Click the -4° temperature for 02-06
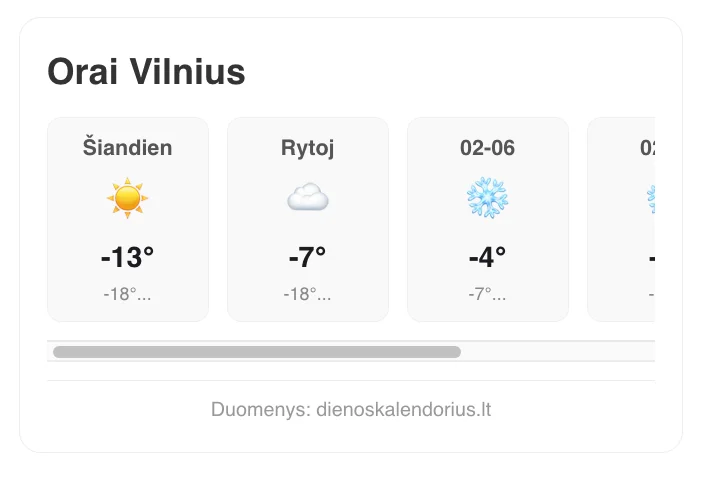 (488, 258)
